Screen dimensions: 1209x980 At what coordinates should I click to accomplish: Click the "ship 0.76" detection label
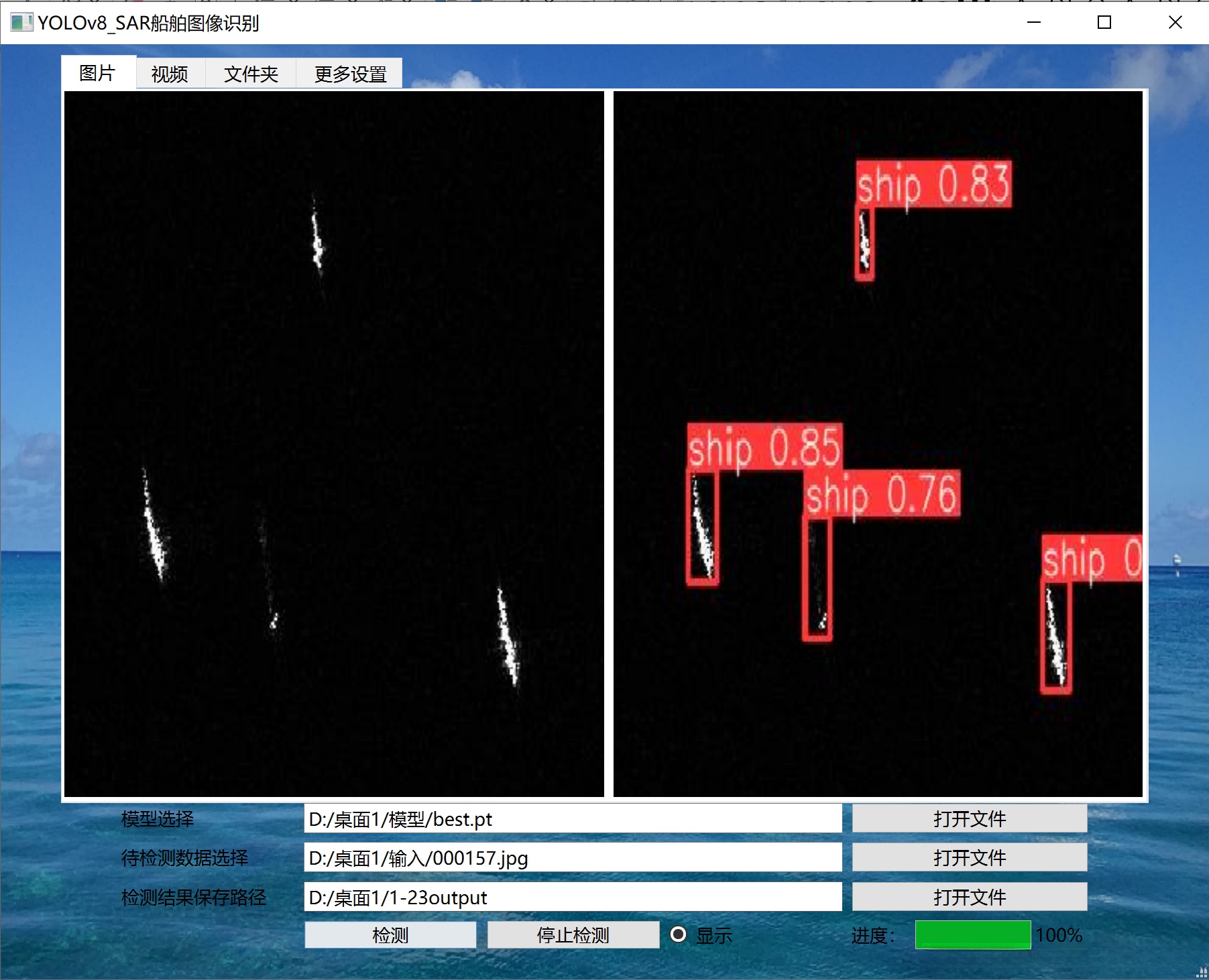tap(882, 495)
